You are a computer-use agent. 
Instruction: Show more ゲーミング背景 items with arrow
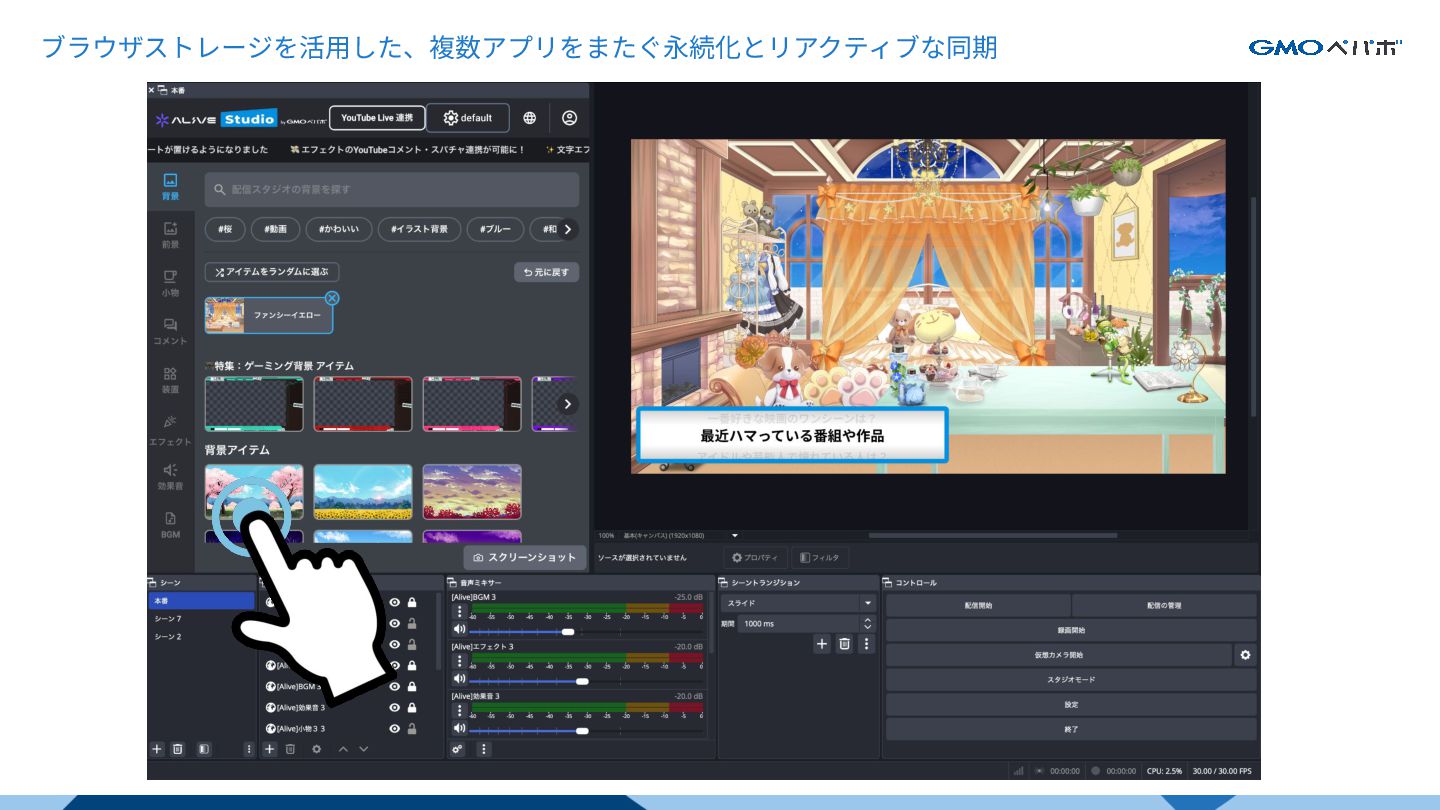point(568,404)
